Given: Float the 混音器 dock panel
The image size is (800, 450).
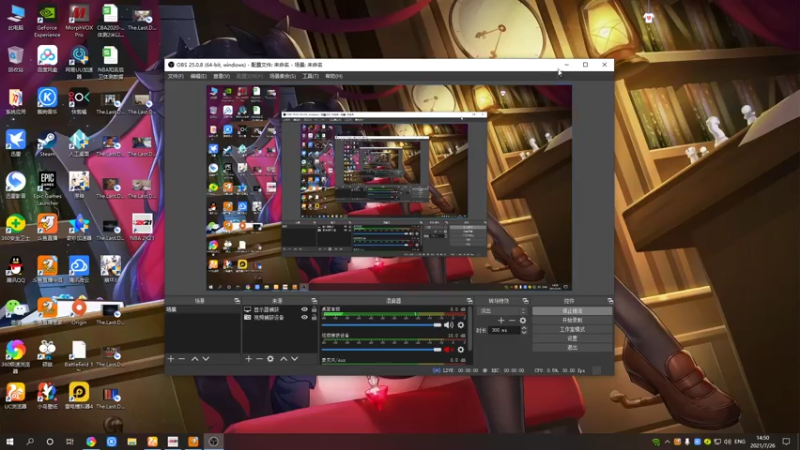Looking at the screenshot, I should 469,301.
